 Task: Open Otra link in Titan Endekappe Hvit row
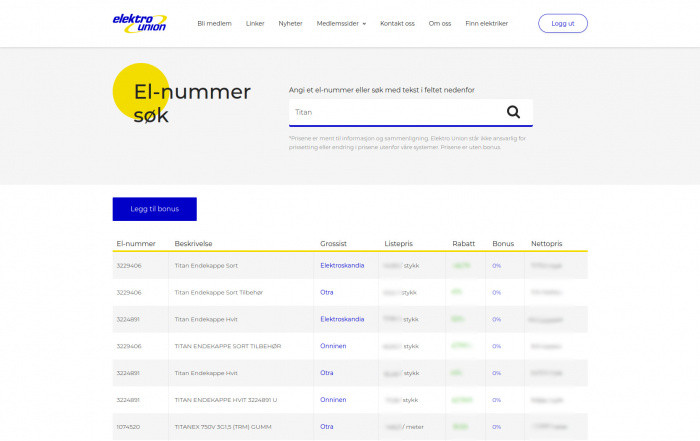327,373
